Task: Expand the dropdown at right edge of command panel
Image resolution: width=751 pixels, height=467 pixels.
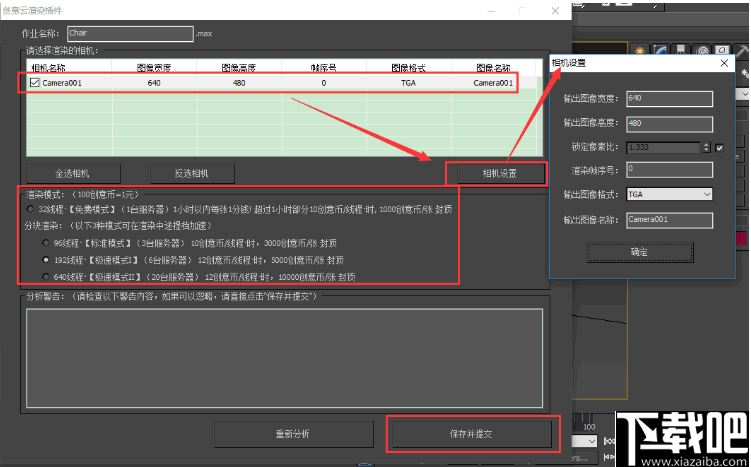Action: point(744,94)
